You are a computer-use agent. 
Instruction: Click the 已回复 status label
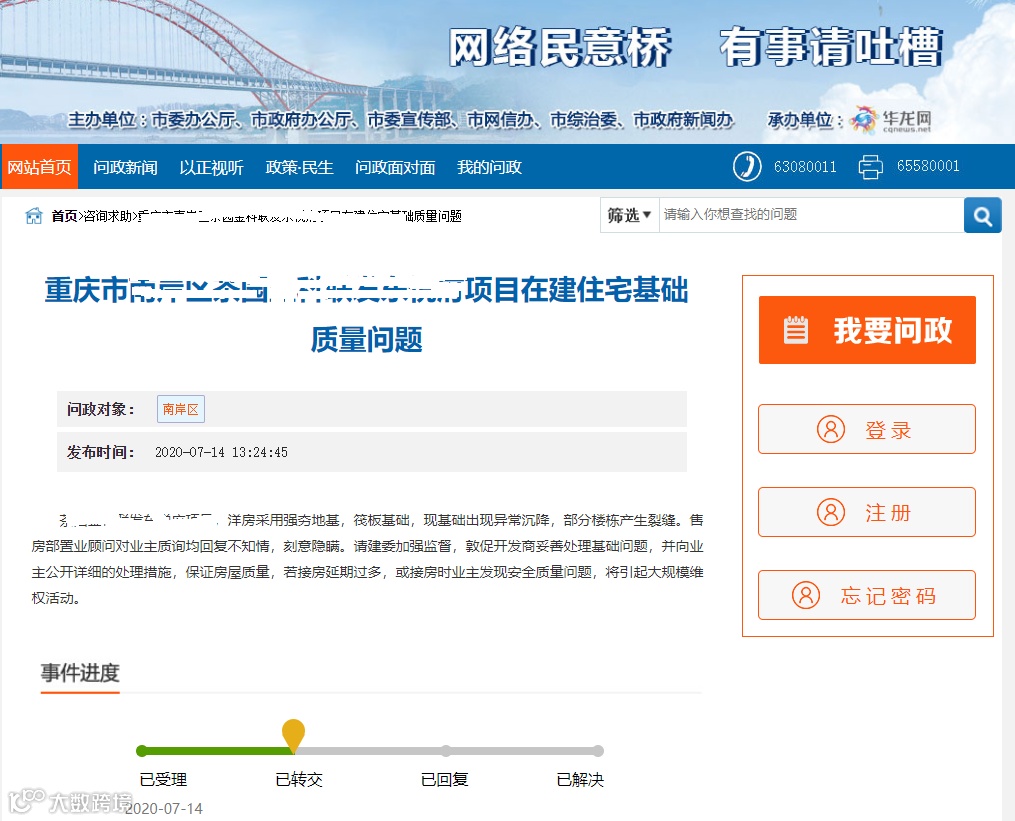point(445,780)
